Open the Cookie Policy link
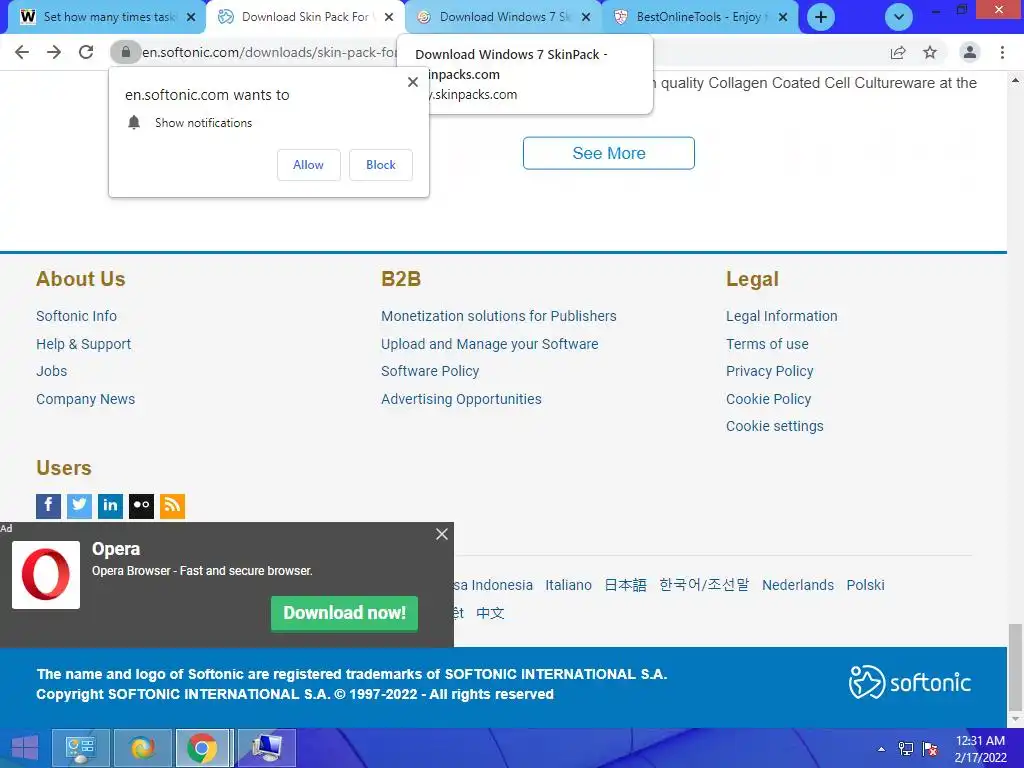 click(x=769, y=399)
